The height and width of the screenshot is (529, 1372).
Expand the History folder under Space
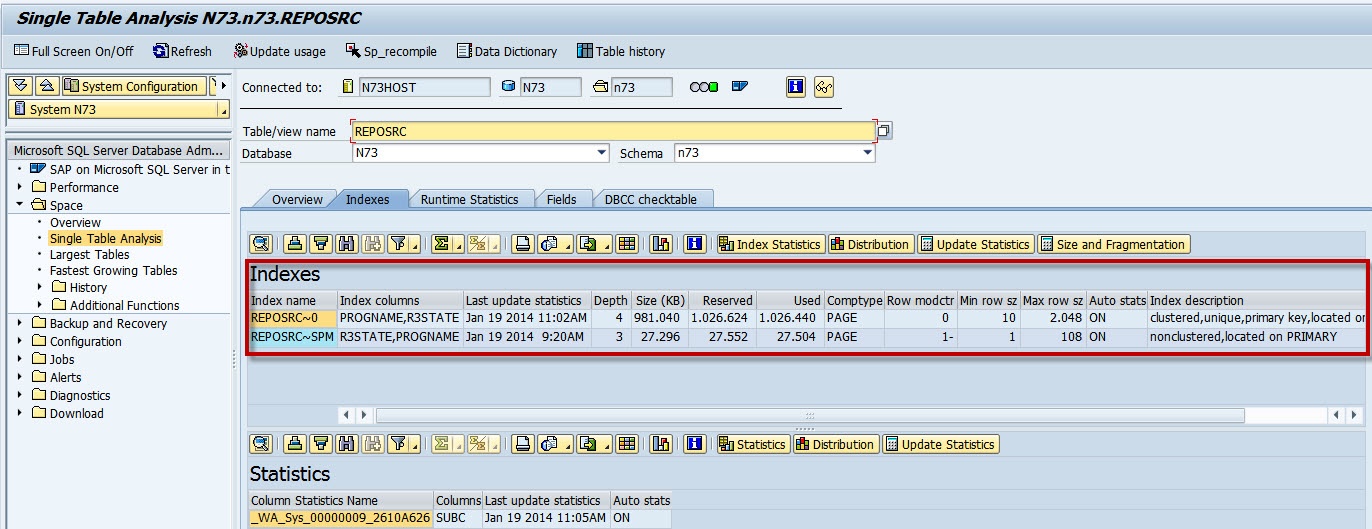point(39,287)
